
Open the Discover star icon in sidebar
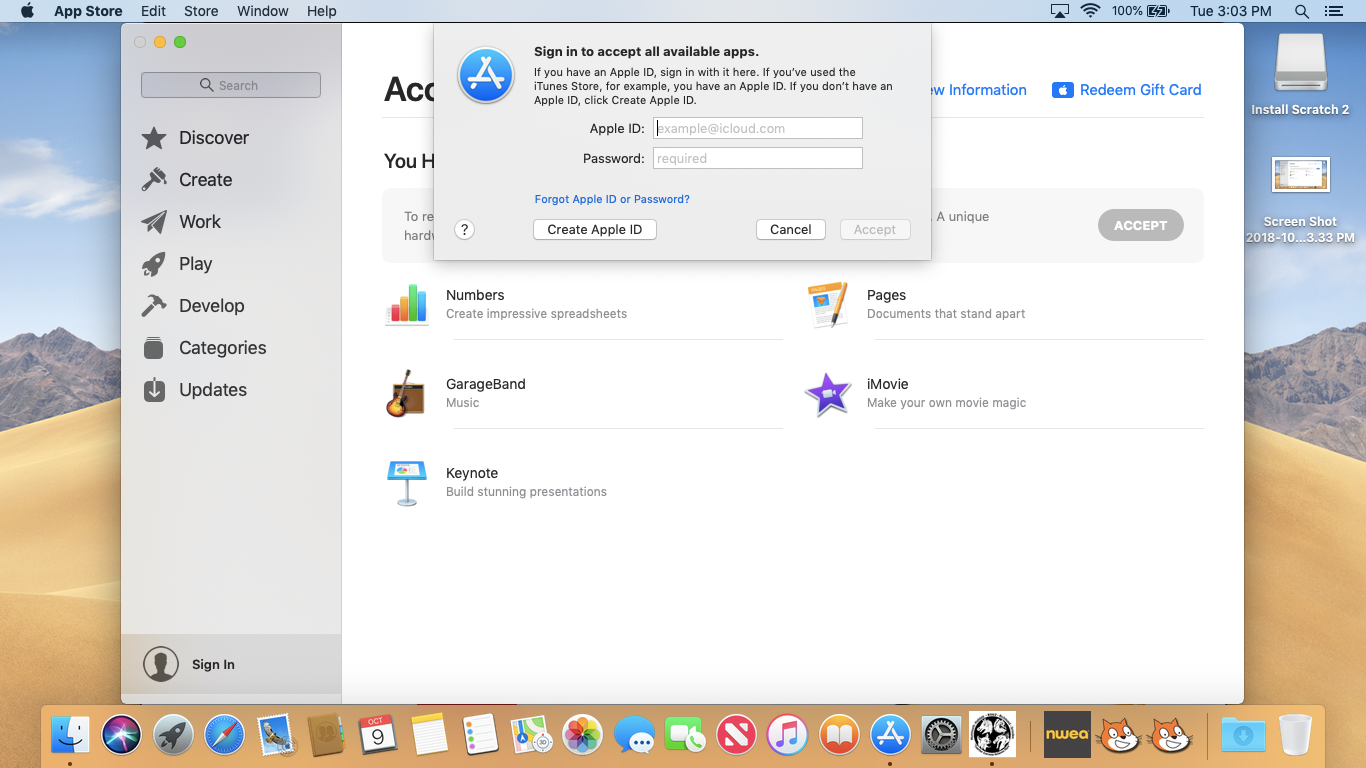(x=154, y=138)
